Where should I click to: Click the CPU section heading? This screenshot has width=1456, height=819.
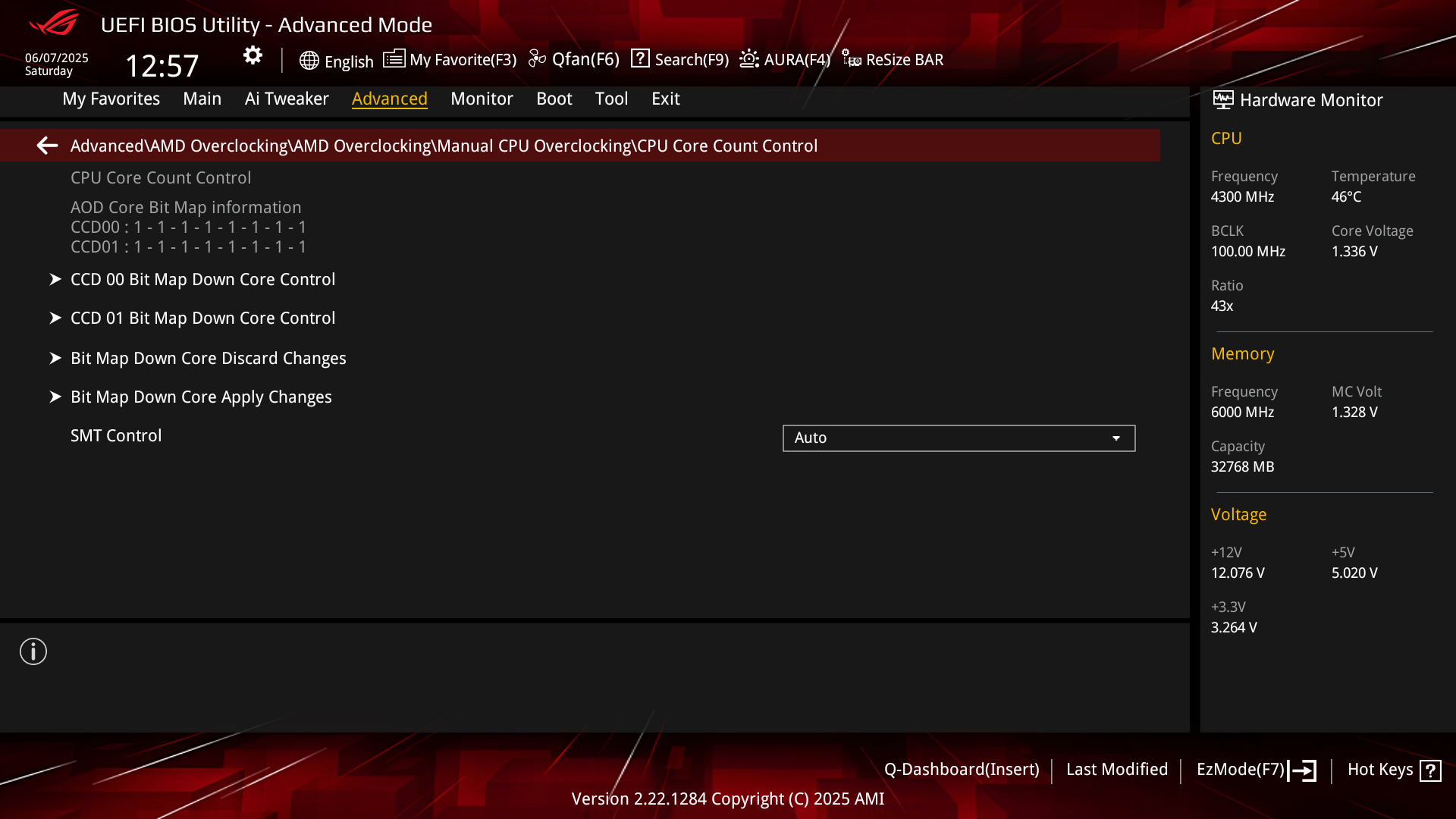tap(1226, 138)
